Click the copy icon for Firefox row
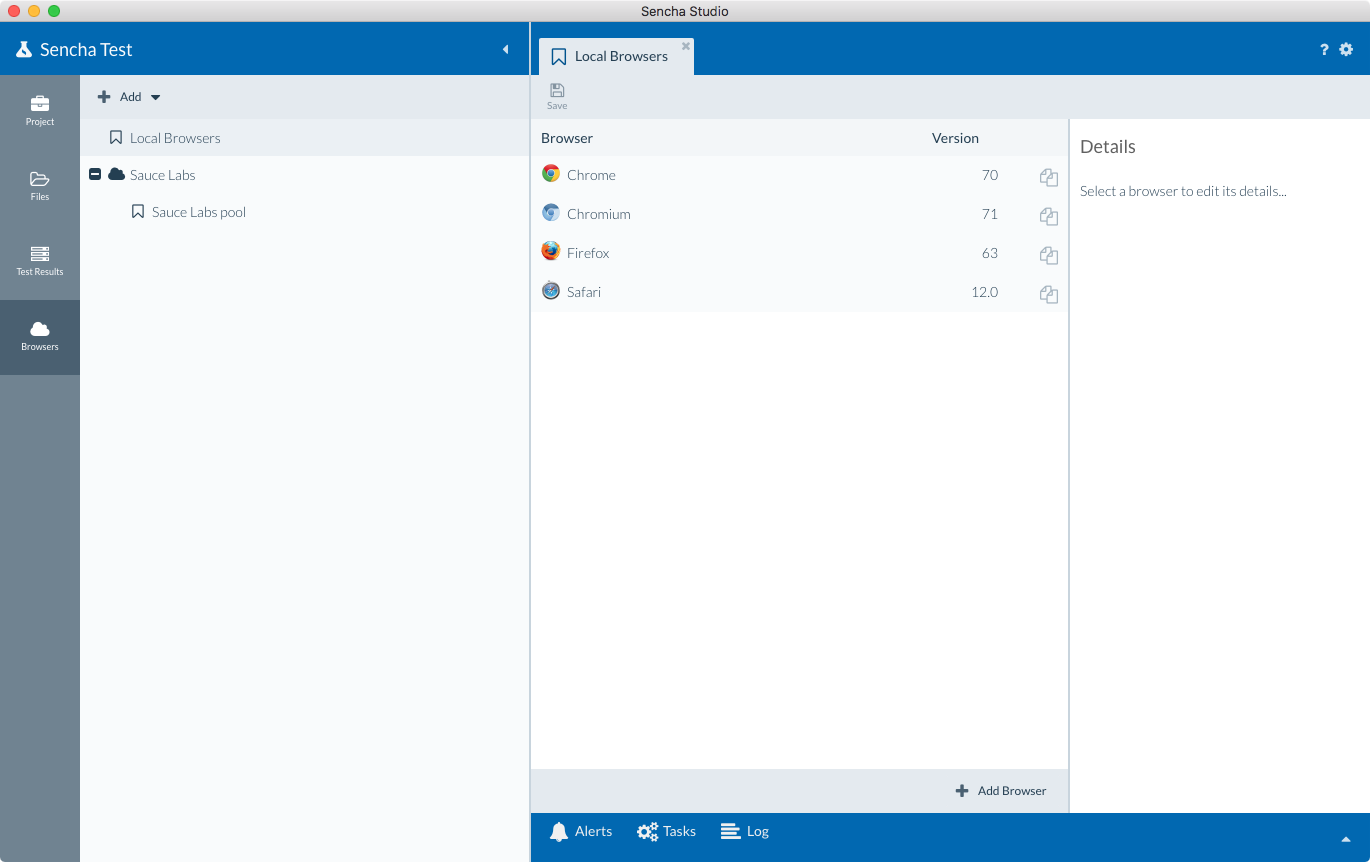1370x862 pixels. [x=1048, y=255]
